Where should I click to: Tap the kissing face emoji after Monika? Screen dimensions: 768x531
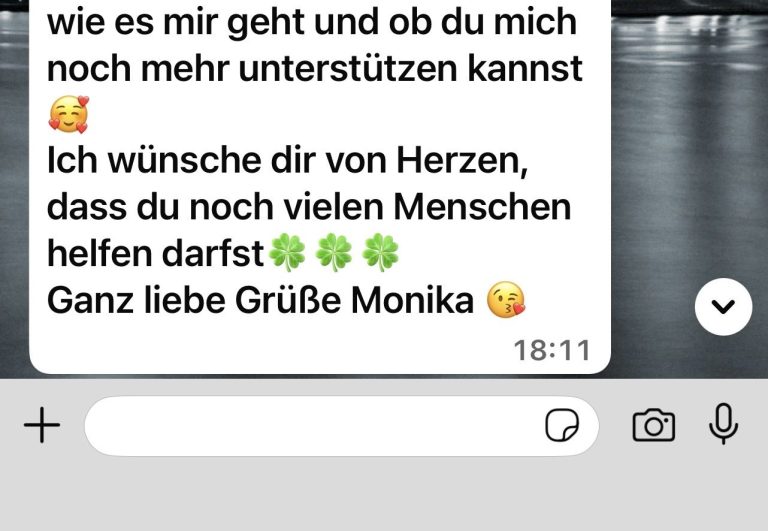pyautogui.click(x=505, y=299)
